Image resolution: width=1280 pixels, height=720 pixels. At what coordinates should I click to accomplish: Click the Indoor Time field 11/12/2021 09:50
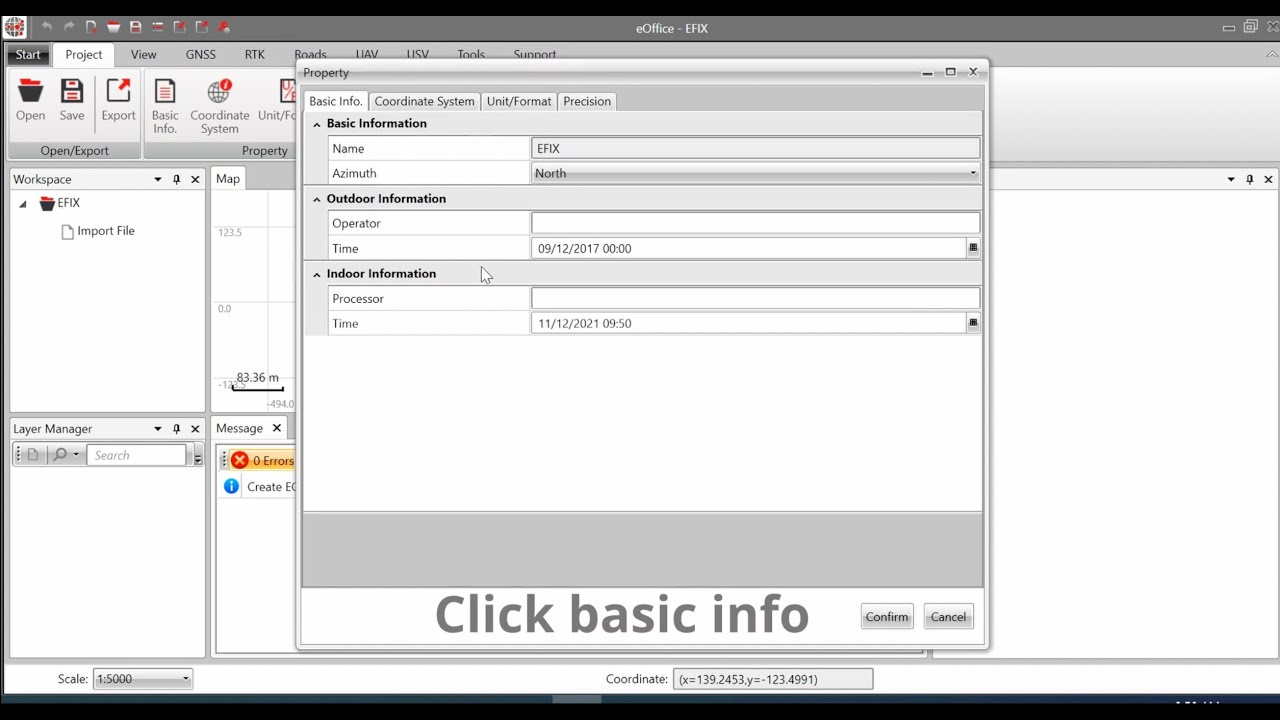click(x=748, y=323)
